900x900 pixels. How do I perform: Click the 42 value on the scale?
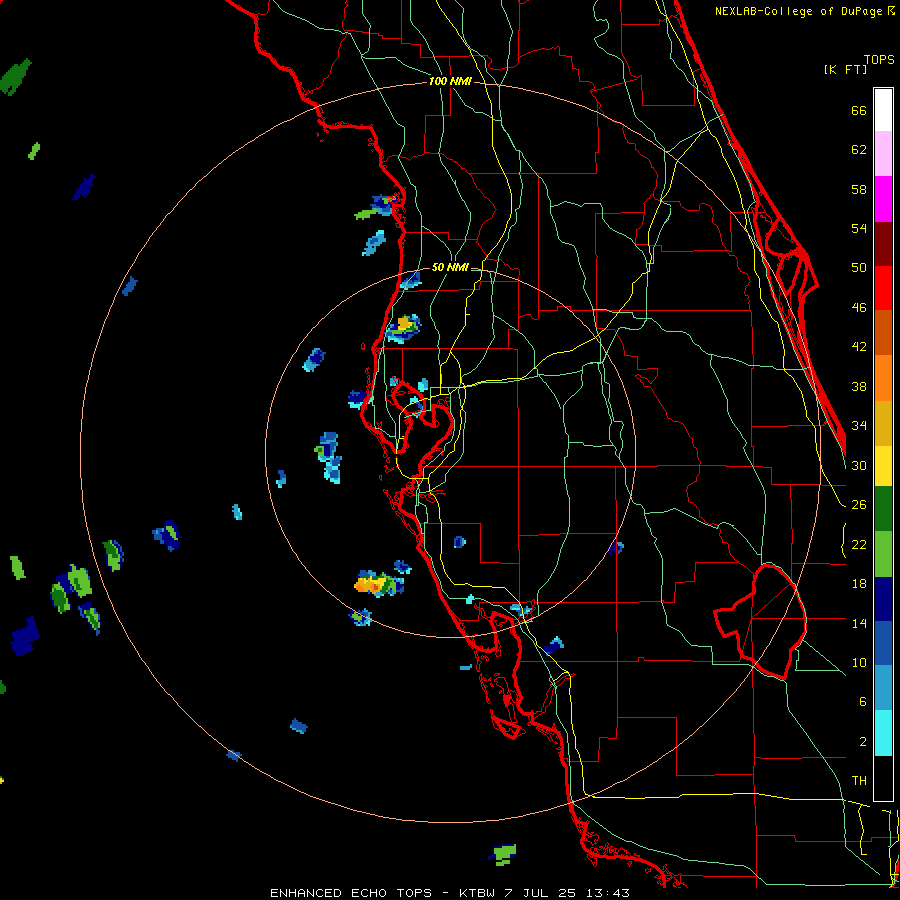[x=859, y=347]
